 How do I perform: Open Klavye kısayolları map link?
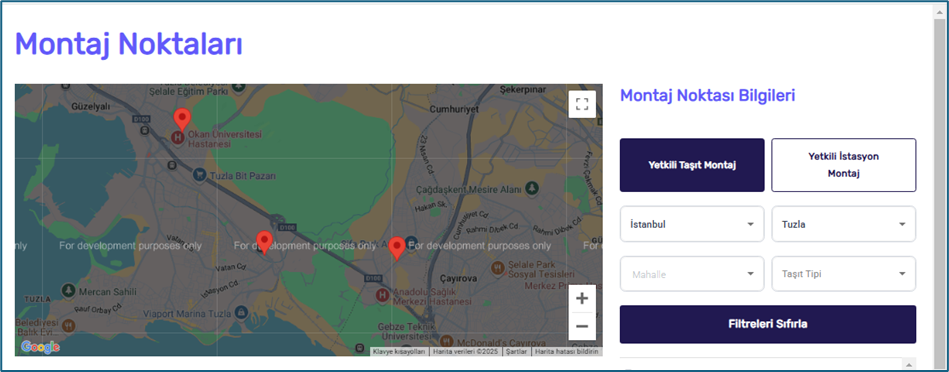(399, 351)
